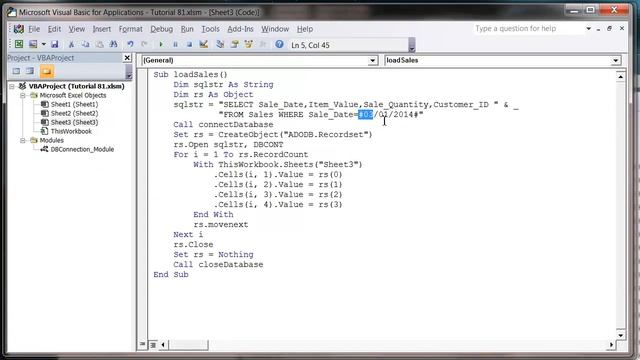Save the Tutorial 81 workbook
The image size is (640, 360).
click(55, 44)
